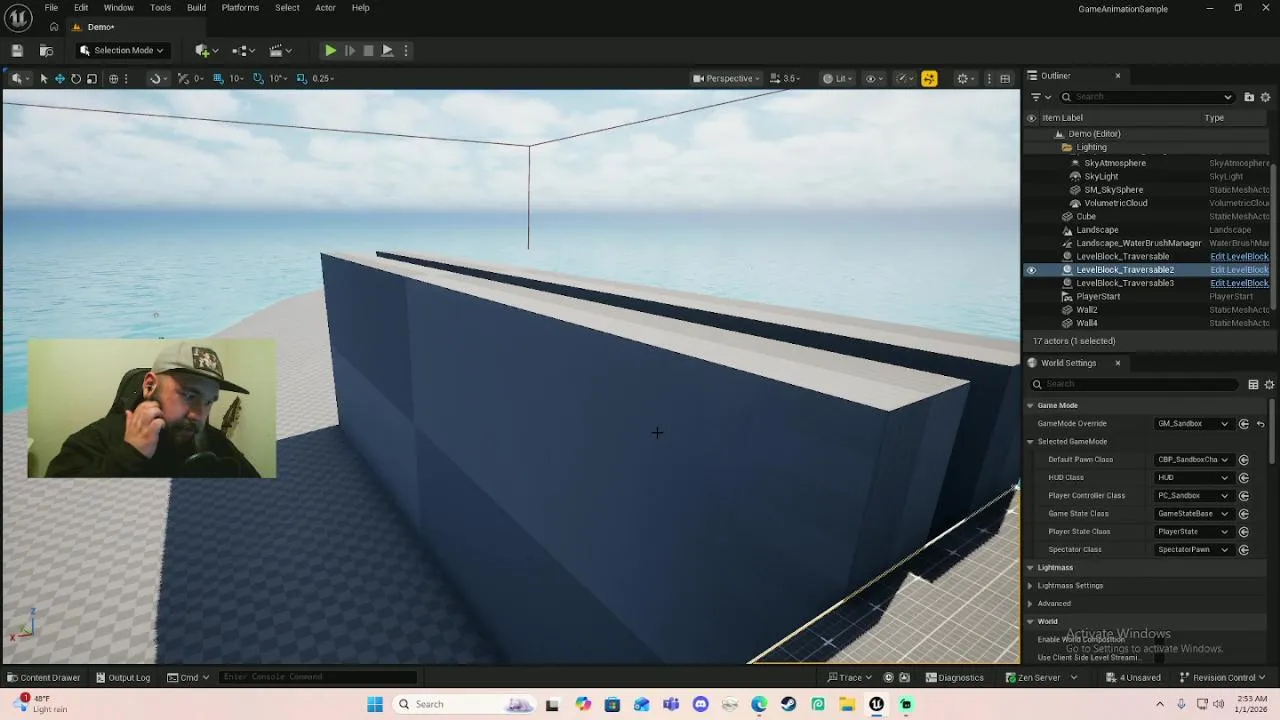The height and width of the screenshot is (720, 1280).
Task: Open the Build menu
Action: click(196, 8)
